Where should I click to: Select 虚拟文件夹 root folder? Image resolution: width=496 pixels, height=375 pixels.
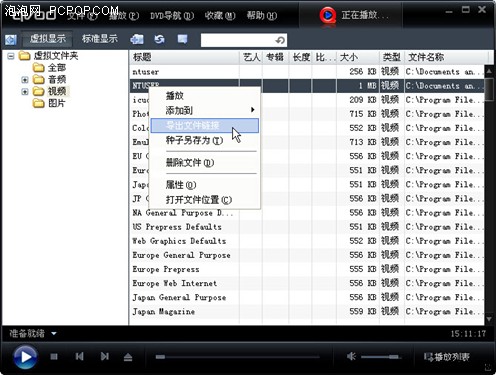[49, 56]
